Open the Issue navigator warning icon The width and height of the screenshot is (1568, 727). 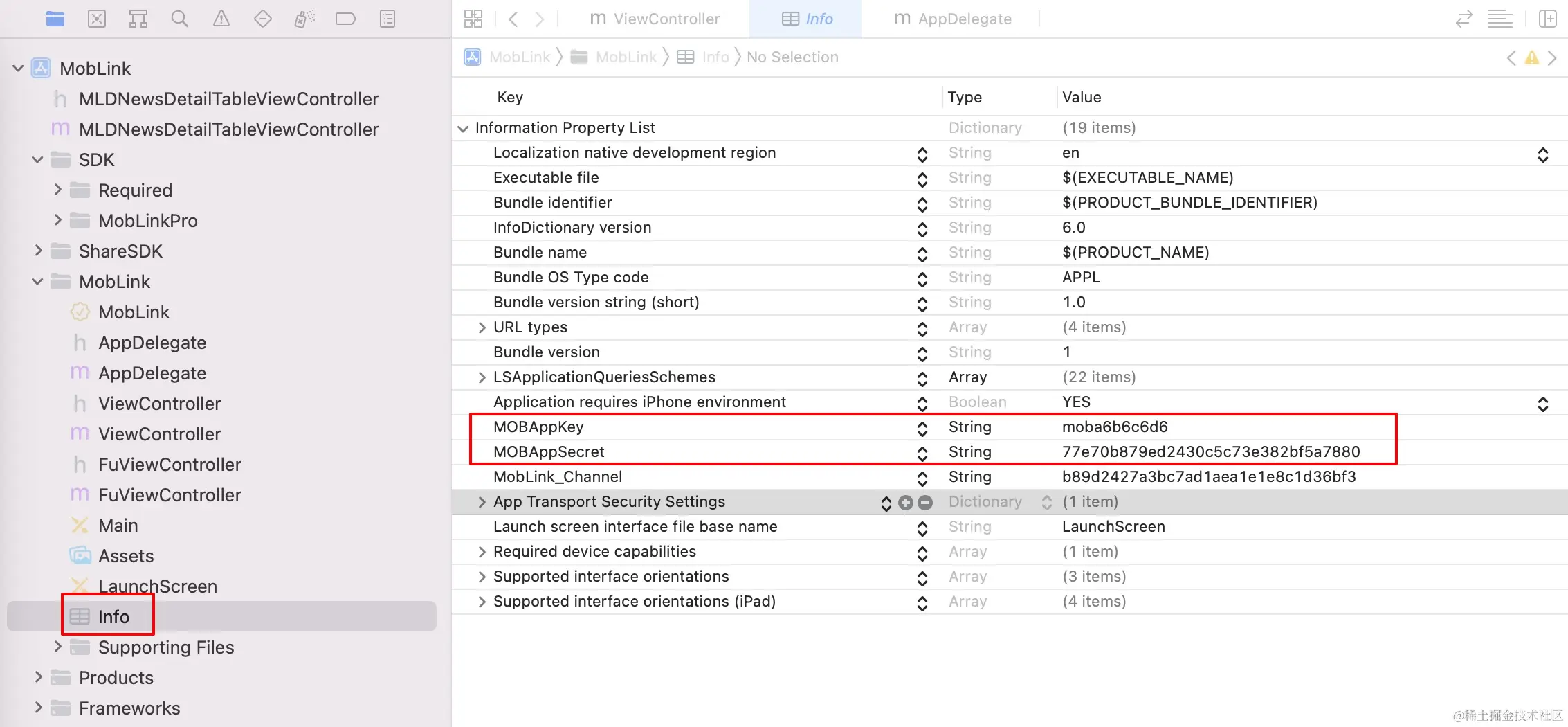pyautogui.click(x=221, y=19)
